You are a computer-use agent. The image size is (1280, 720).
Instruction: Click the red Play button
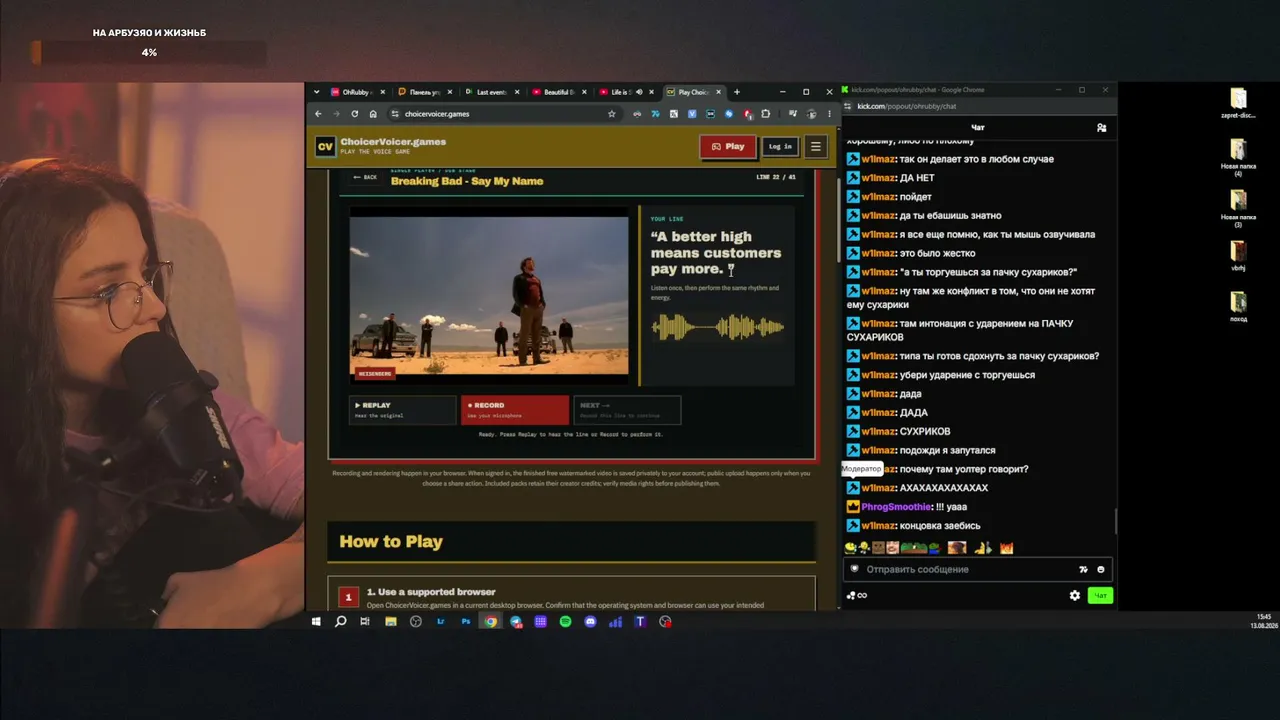coord(728,146)
